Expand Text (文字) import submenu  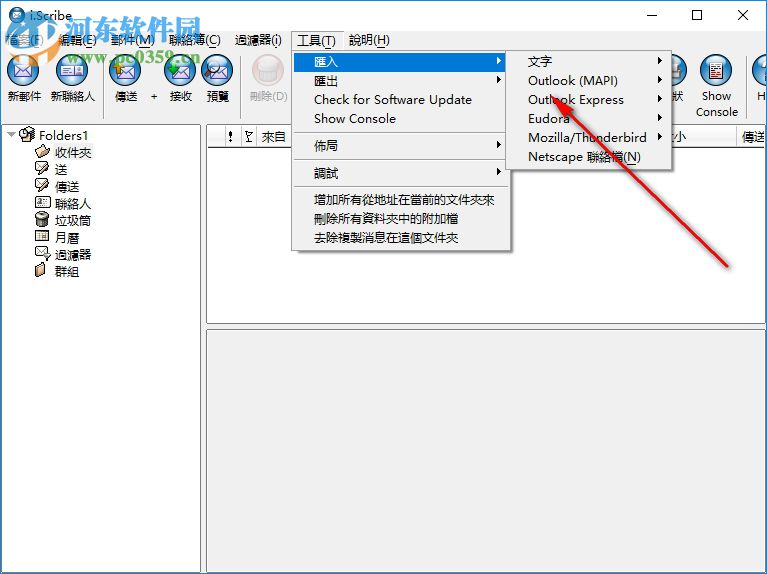[x=588, y=62]
